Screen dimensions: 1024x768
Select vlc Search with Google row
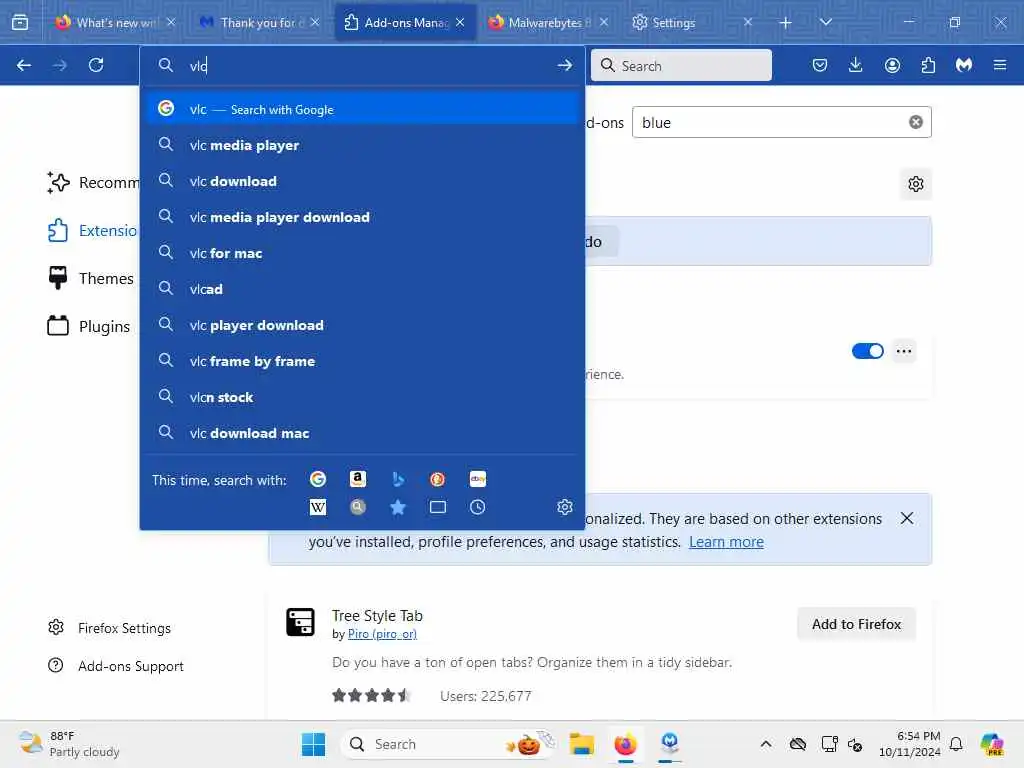click(362, 109)
